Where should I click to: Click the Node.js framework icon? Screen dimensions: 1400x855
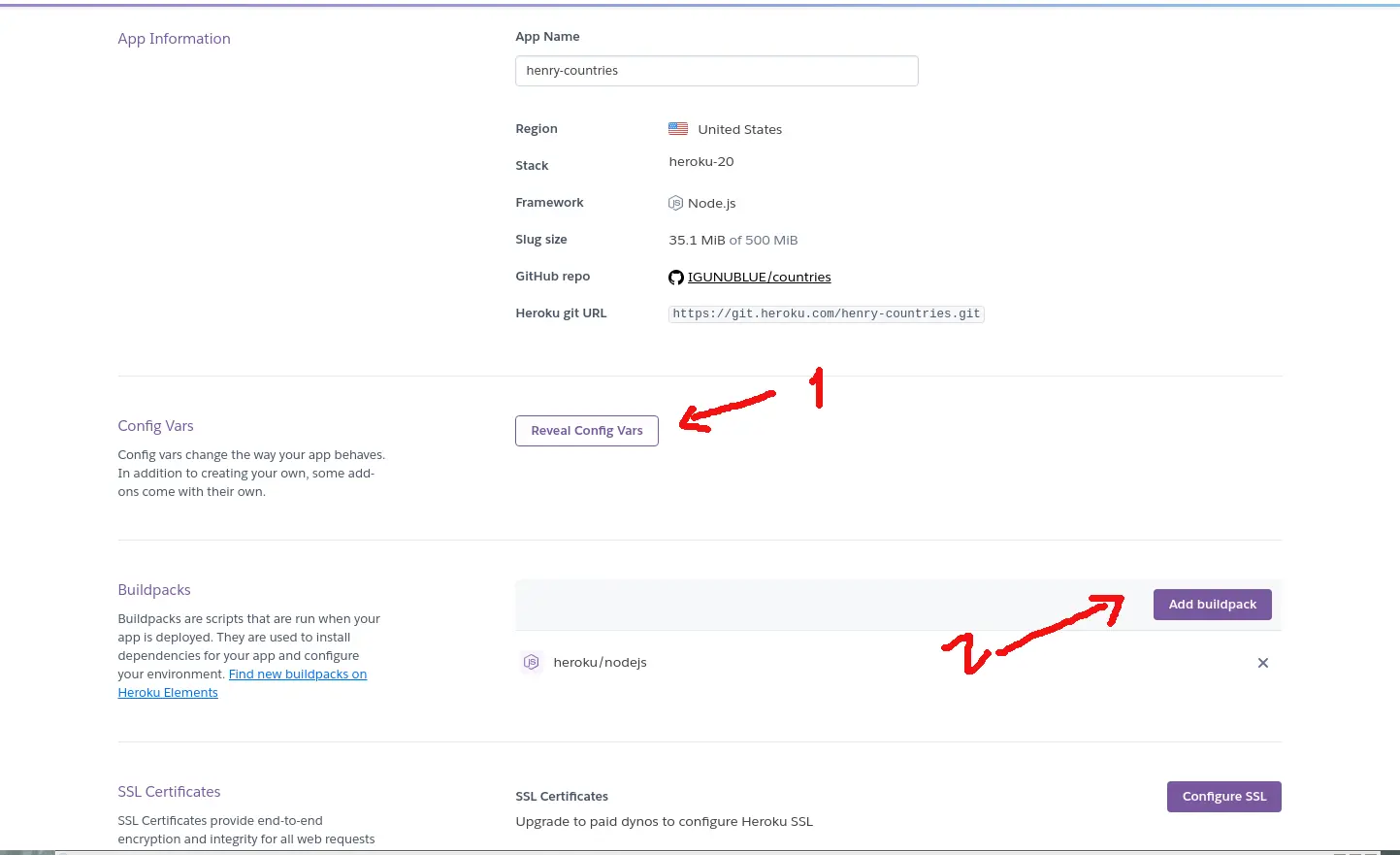click(x=676, y=203)
